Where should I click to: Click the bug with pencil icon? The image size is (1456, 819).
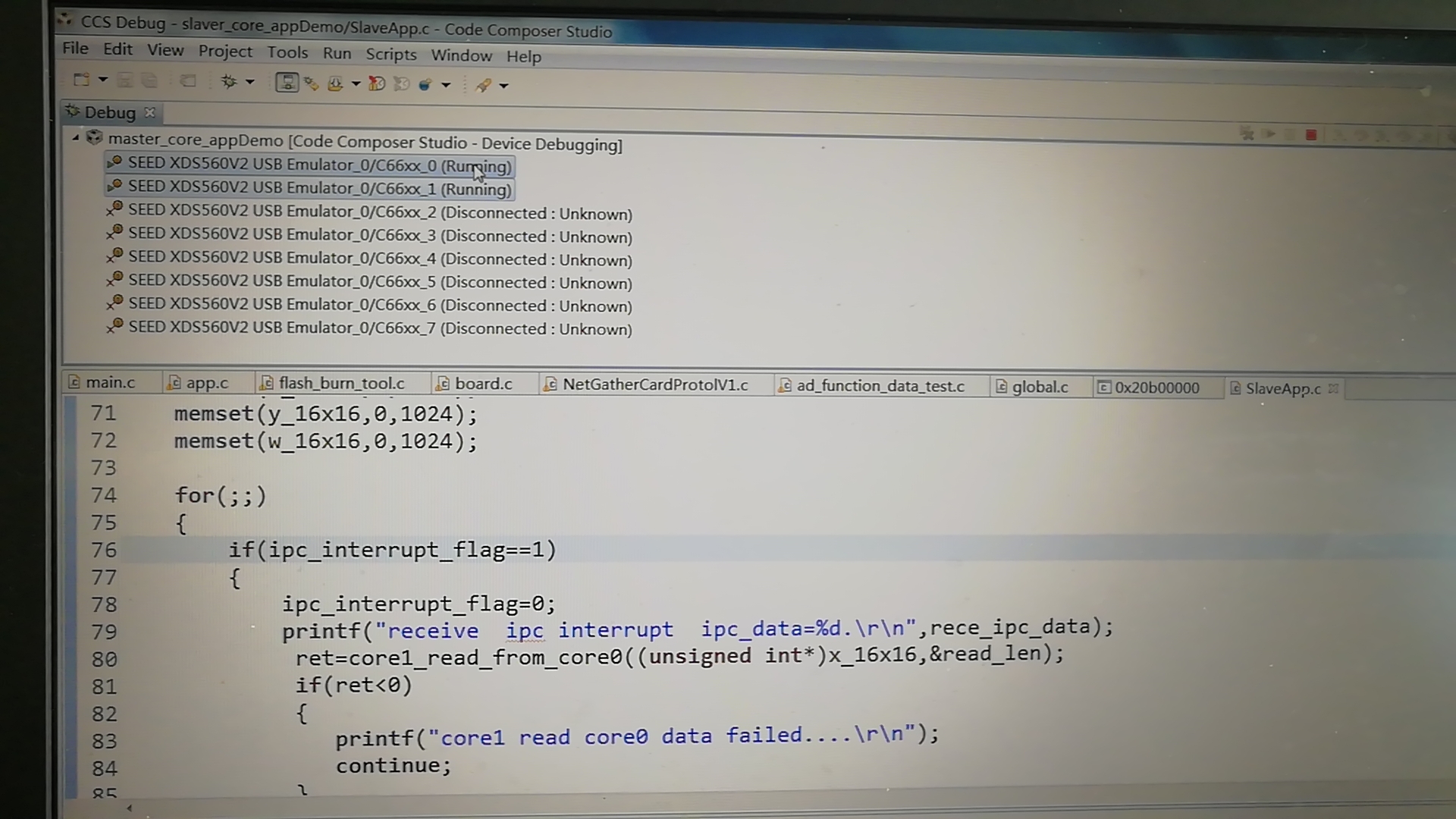311,83
